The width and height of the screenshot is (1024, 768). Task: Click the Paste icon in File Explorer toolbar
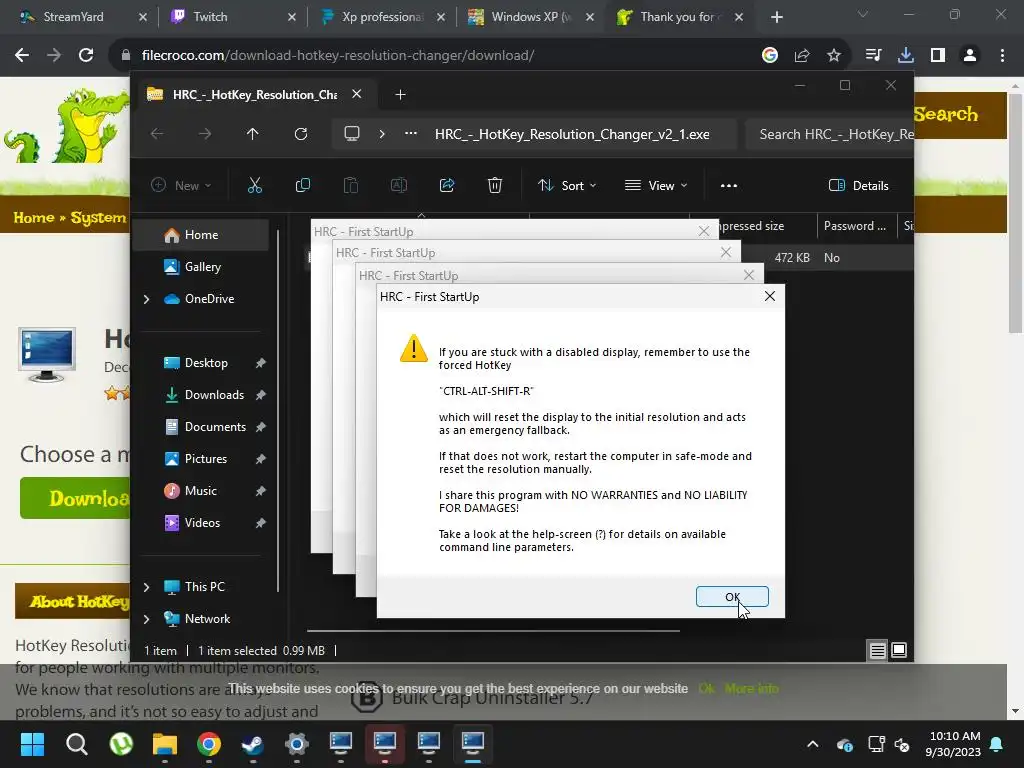[351, 185]
